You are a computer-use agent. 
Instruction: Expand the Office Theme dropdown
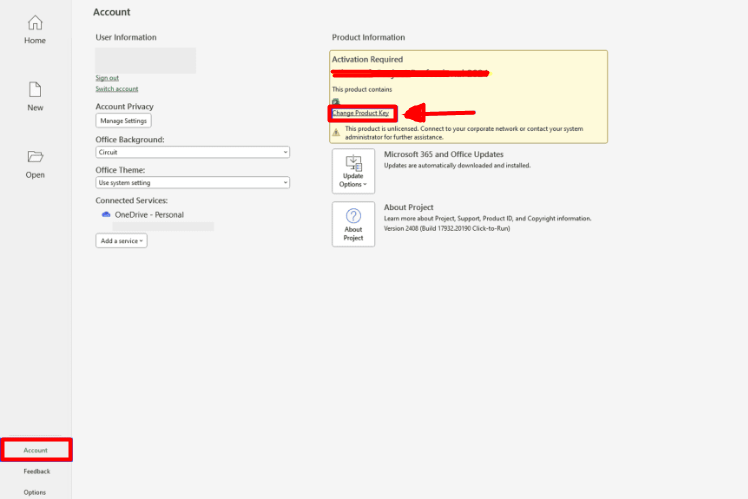(193, 183)
